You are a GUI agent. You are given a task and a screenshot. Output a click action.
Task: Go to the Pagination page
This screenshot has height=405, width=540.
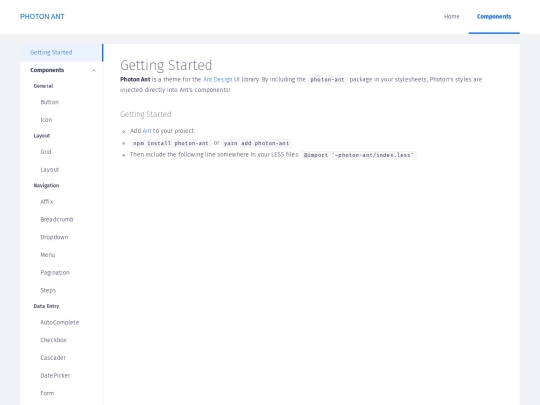[55, 273]
